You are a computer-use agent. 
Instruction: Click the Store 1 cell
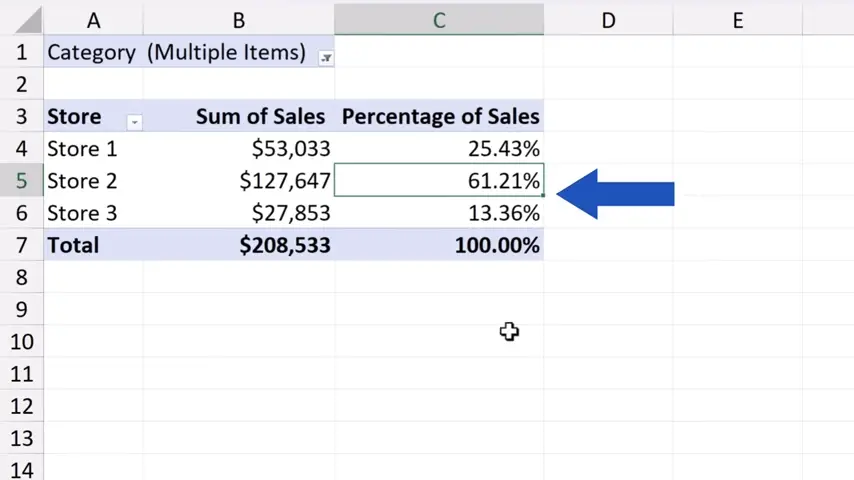coord(93,149)
